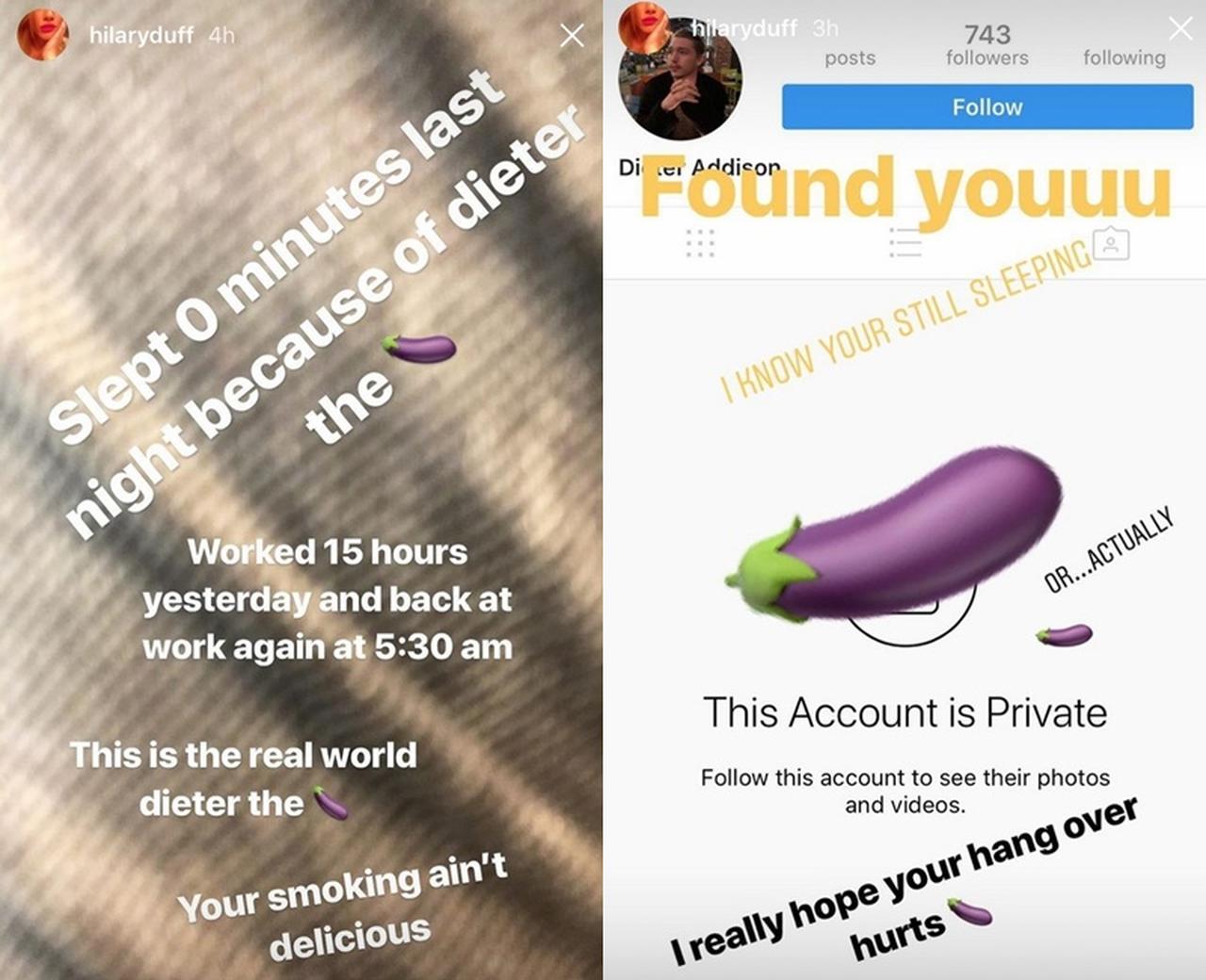
Task: Click the blue Follow button
Action: click(x=987, y=107)
